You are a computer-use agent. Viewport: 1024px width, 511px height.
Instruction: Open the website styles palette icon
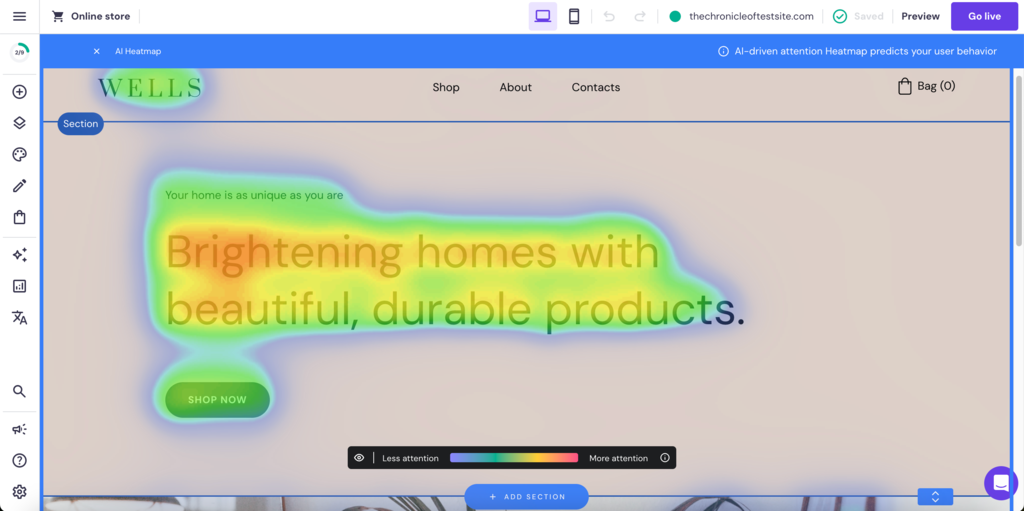pos(19,155)
